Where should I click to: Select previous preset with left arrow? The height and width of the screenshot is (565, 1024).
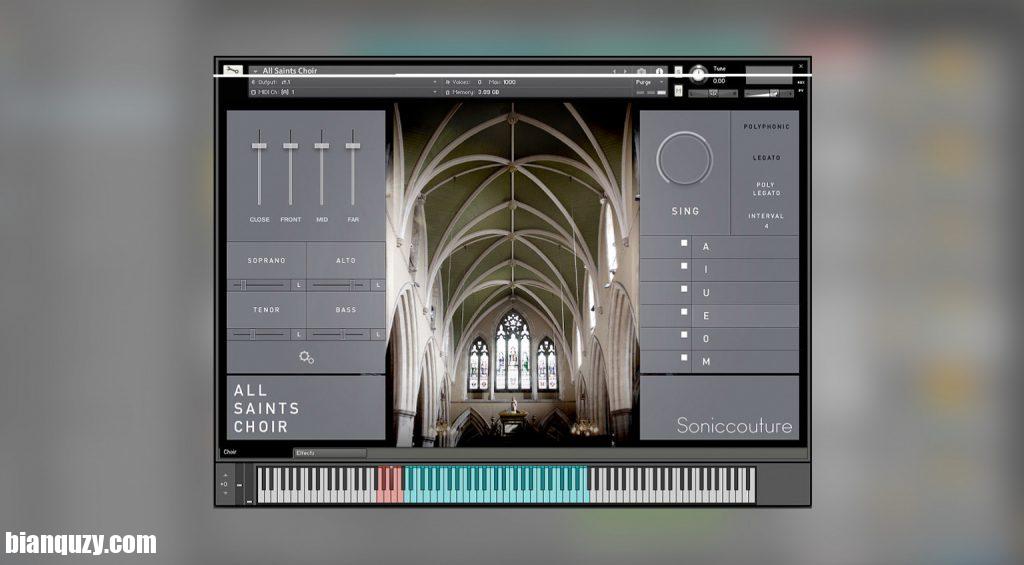(614, 71)
